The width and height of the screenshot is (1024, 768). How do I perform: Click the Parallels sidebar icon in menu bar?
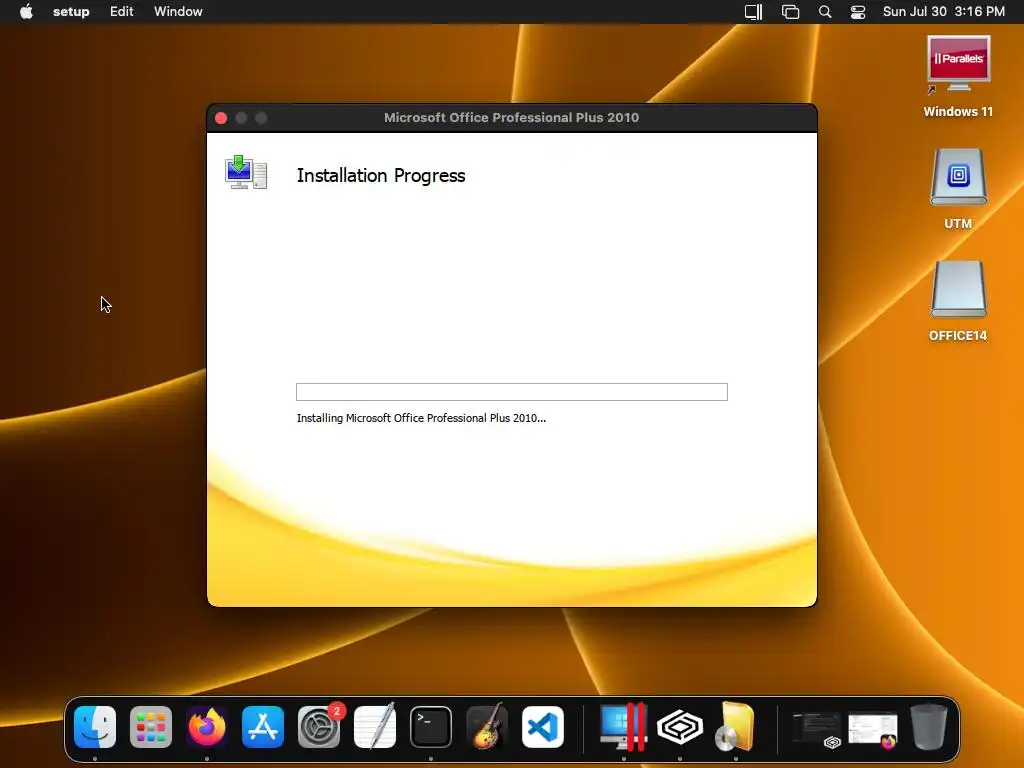tap(754, 12)
